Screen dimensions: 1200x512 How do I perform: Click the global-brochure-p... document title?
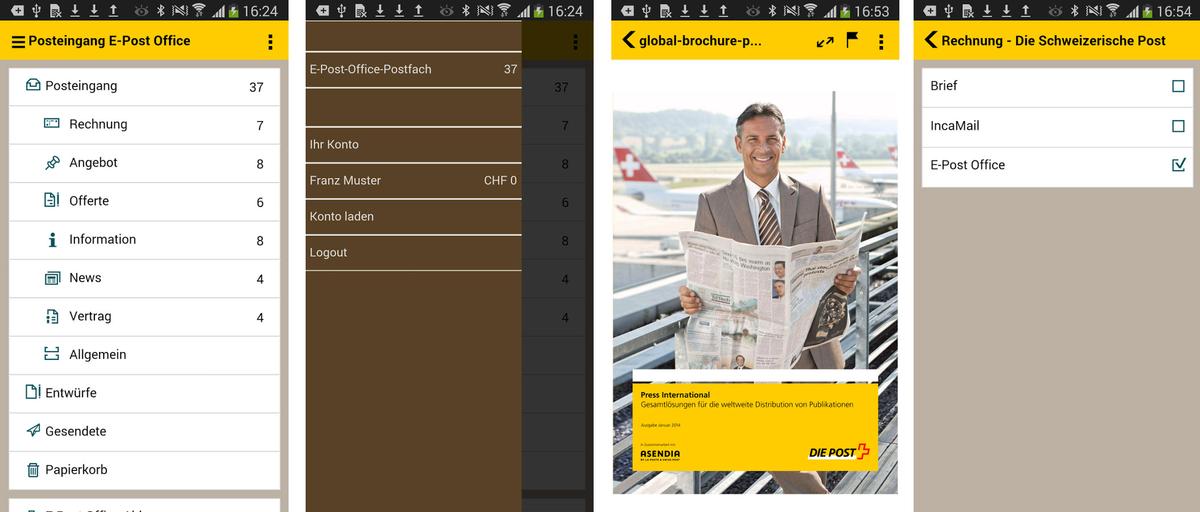tap(700, 42)
